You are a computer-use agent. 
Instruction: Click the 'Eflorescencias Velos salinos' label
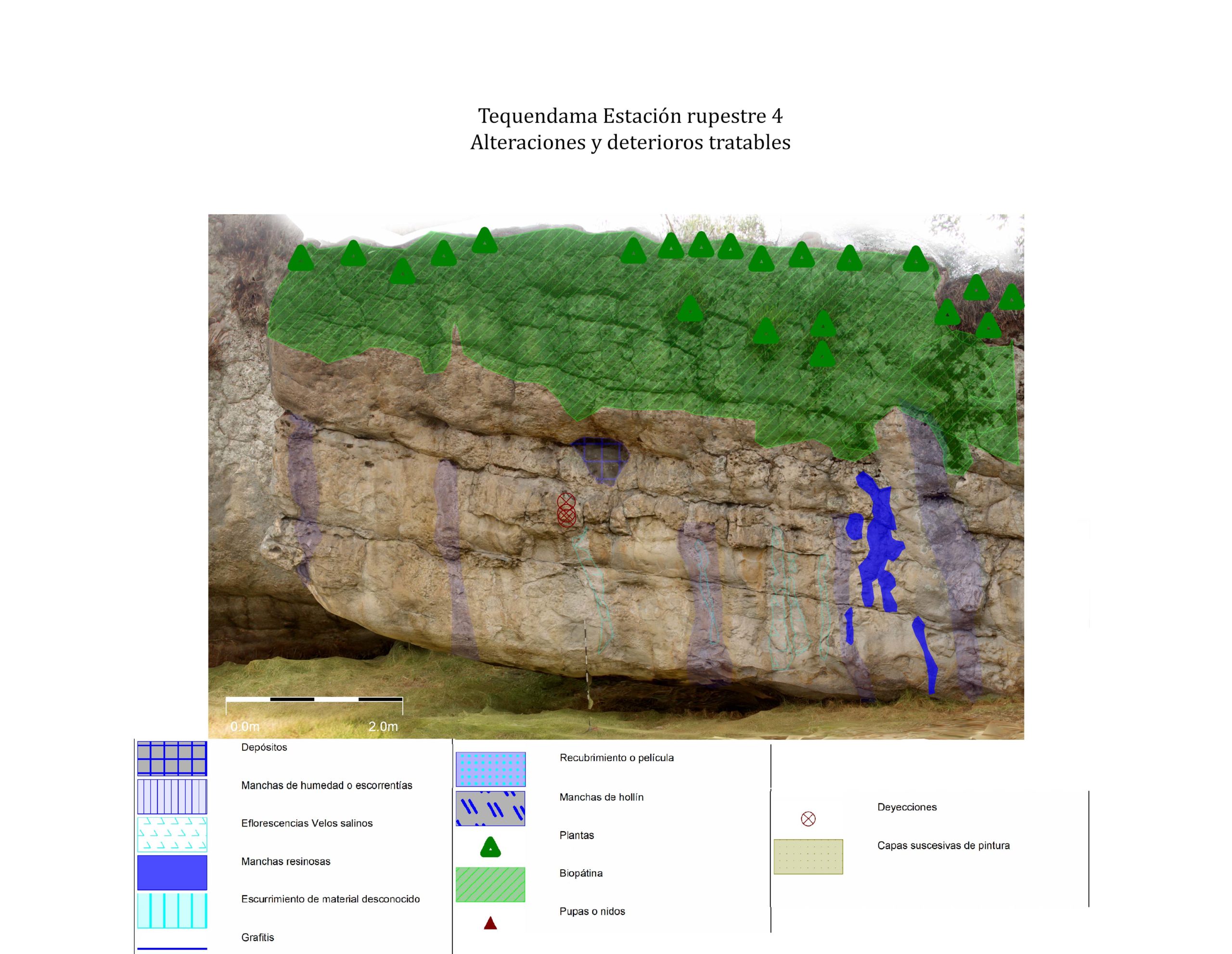pos(307,823)
